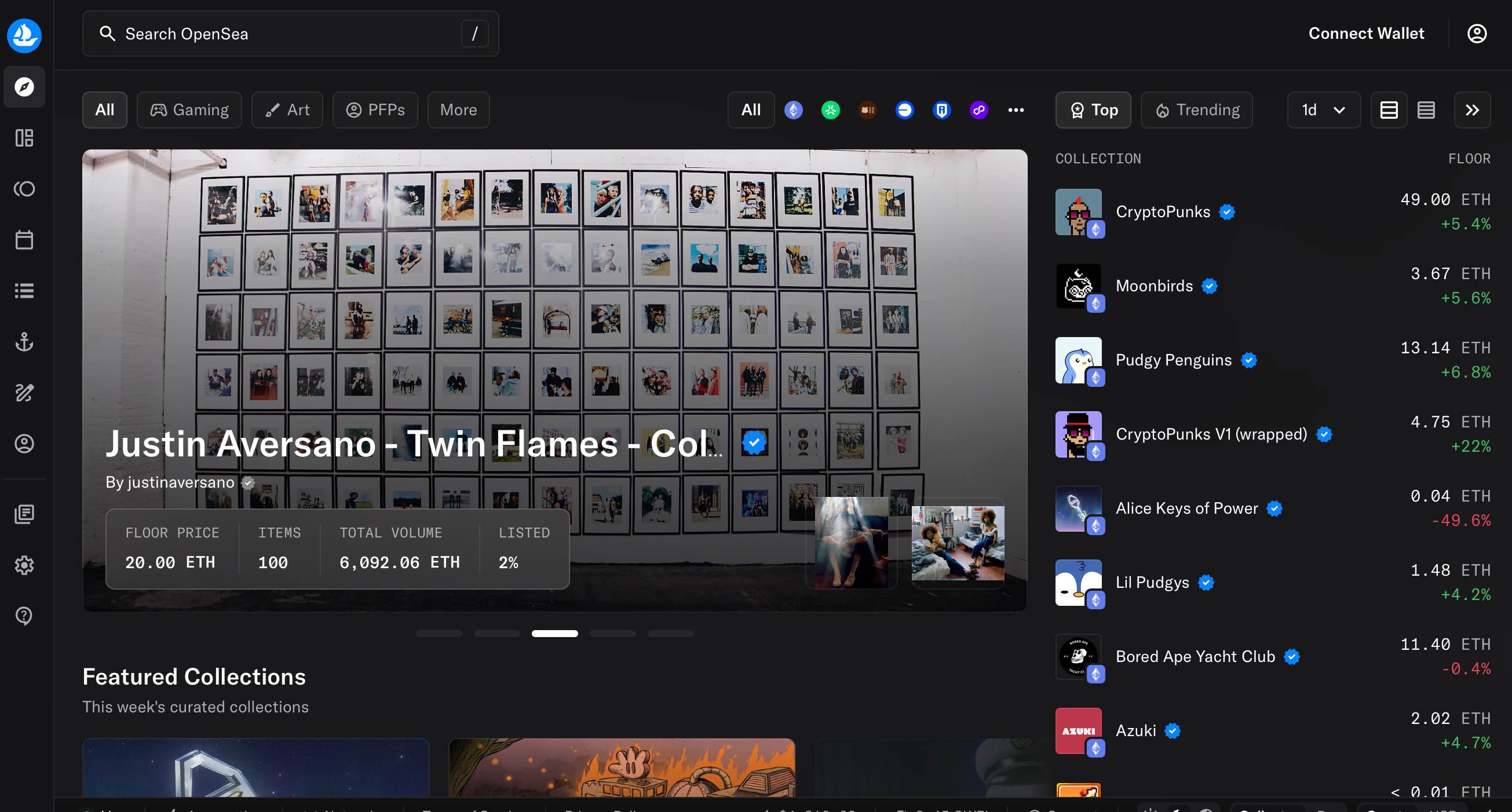Switch to the Trending toggle
Viewport: 1512px width, 812px height.
pos(1196,110)
